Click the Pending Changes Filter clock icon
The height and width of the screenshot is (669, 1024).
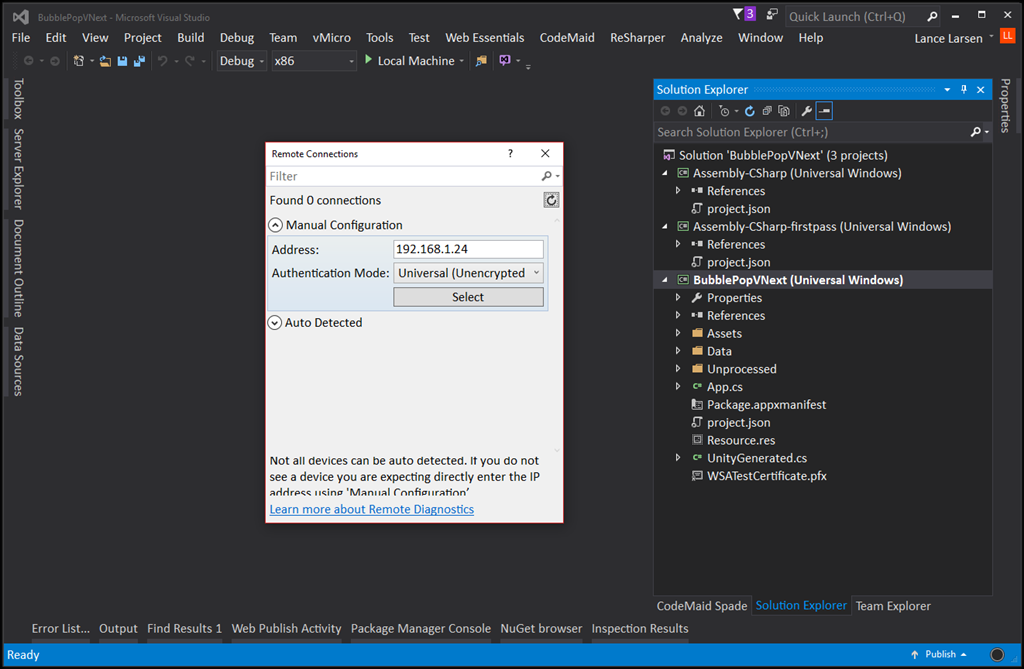point(724,111)
